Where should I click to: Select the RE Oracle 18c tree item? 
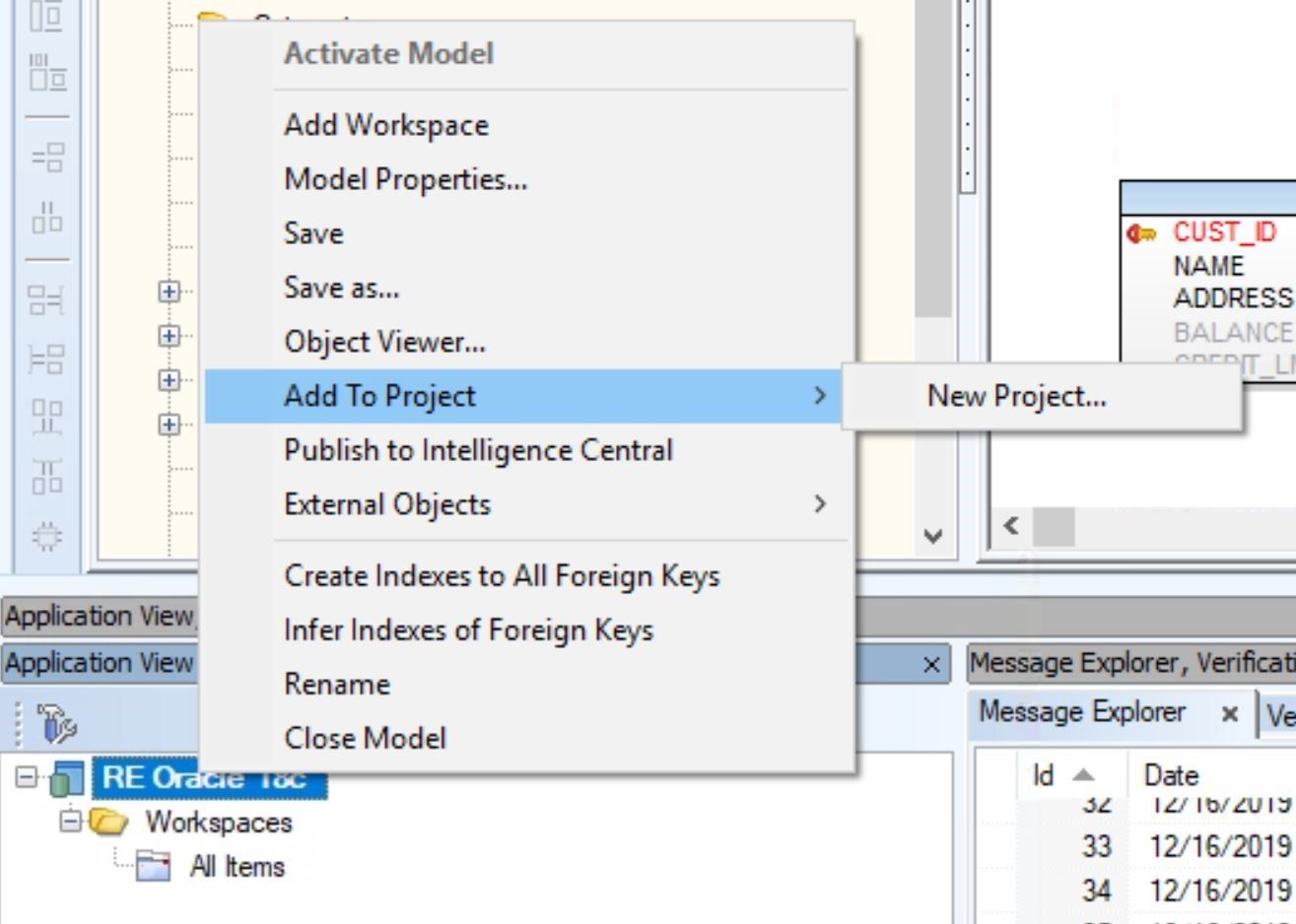coord(209,777)
